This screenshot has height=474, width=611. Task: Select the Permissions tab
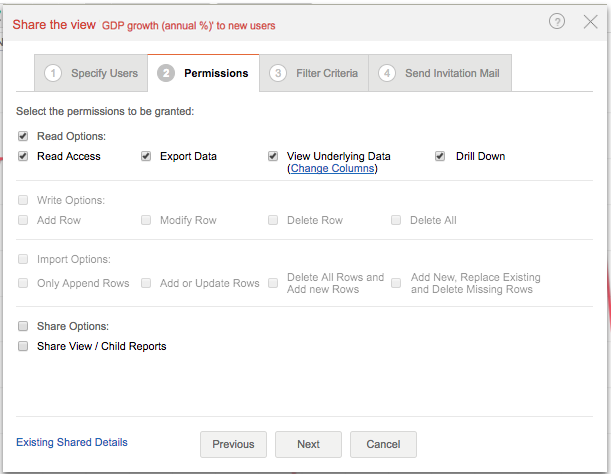(204, 73)
